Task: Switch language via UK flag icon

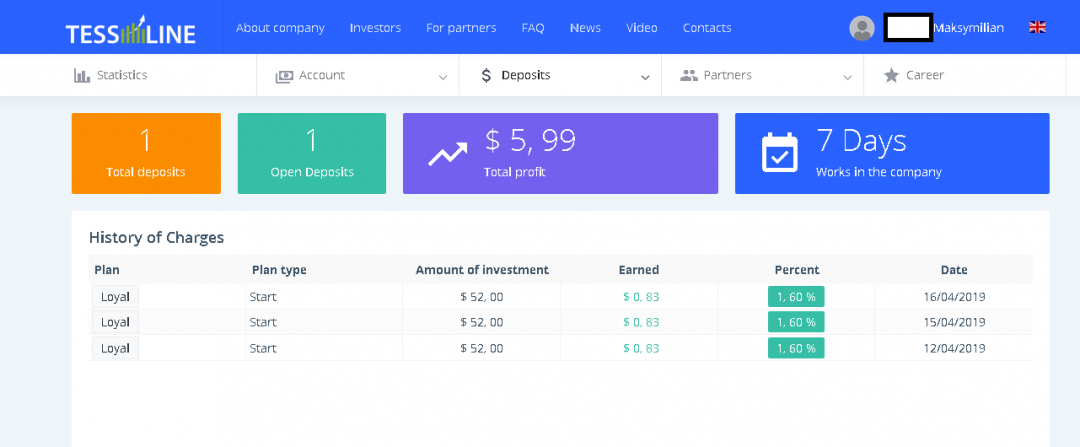Action: 1037,28
